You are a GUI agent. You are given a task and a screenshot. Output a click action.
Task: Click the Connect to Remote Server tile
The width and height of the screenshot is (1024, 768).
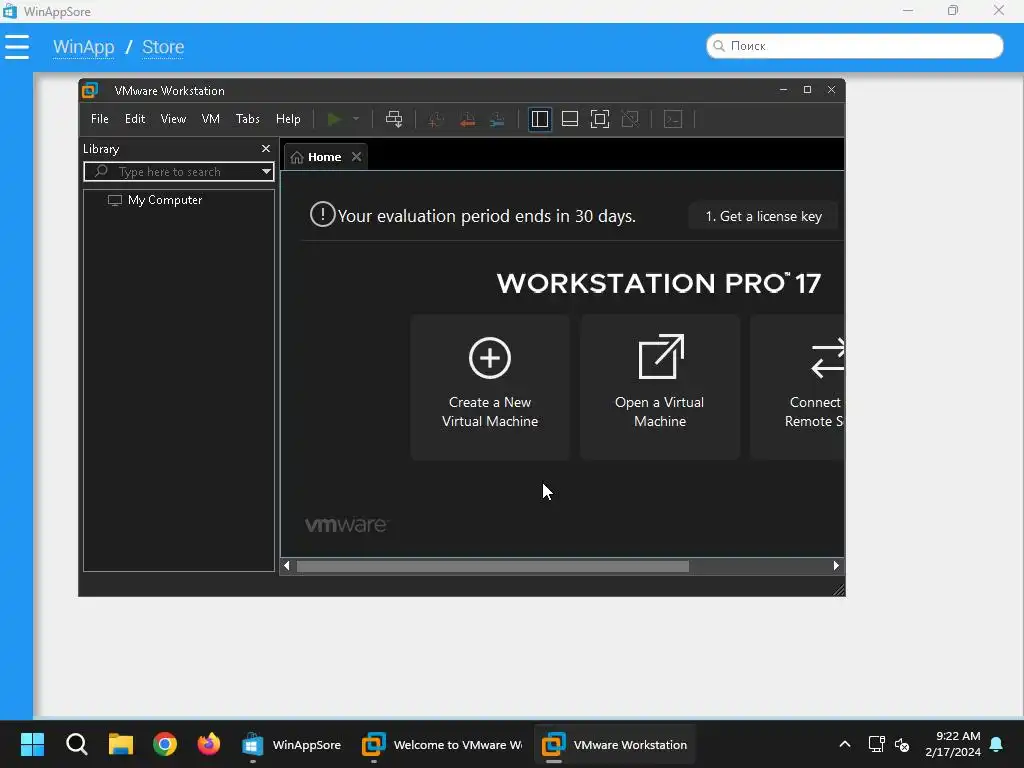click(x=797, y=387)
